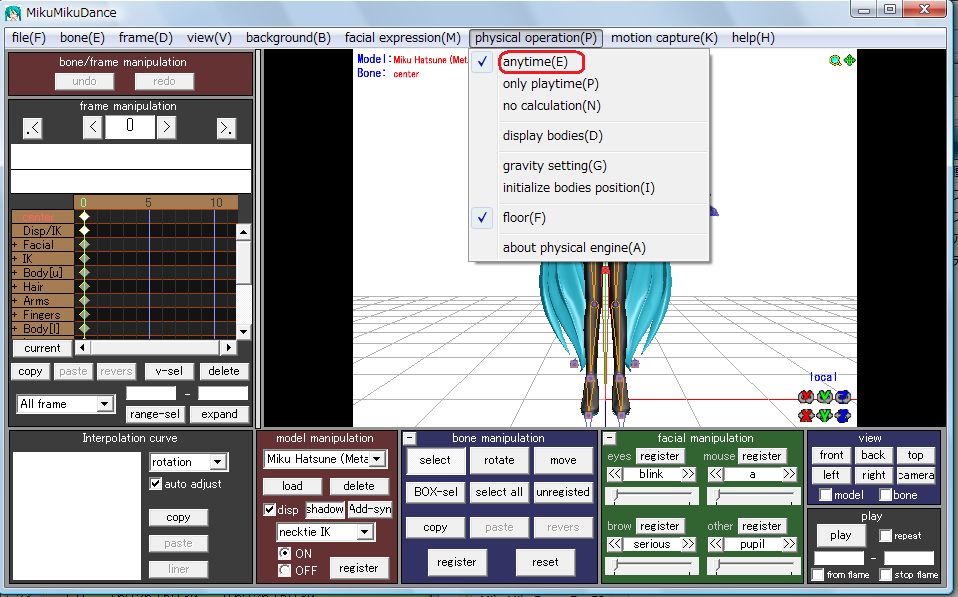Open gravity setting(G)
The image size is (958, 597).
555,166
